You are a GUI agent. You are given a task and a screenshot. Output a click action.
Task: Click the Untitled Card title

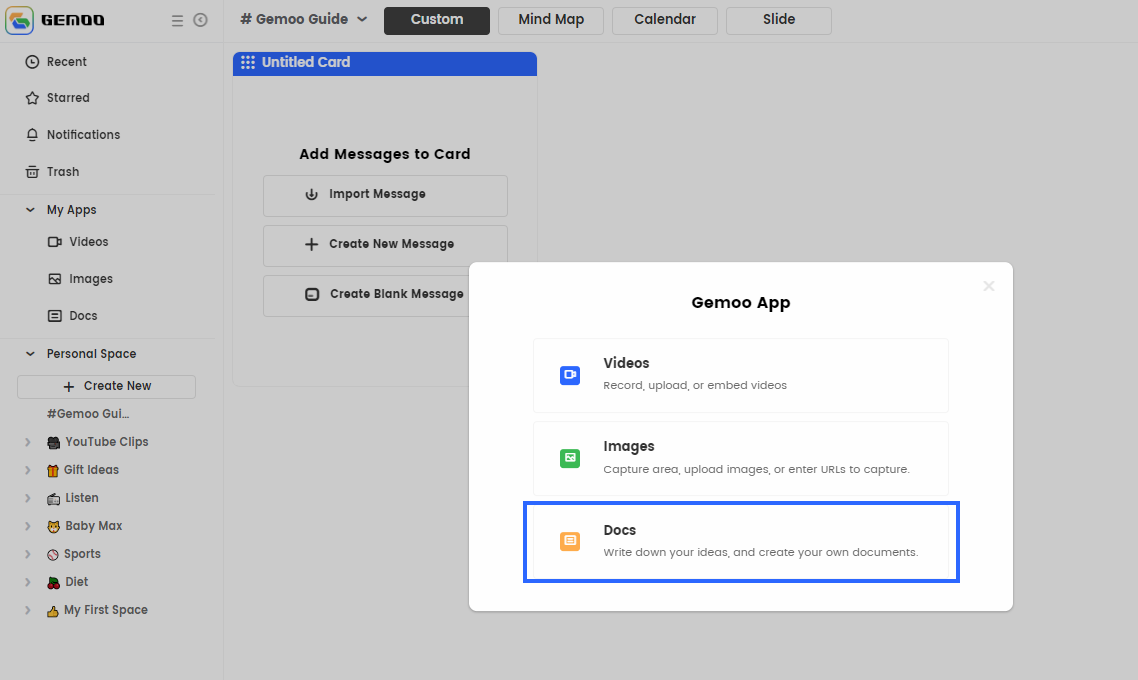(x=306, y=62)
